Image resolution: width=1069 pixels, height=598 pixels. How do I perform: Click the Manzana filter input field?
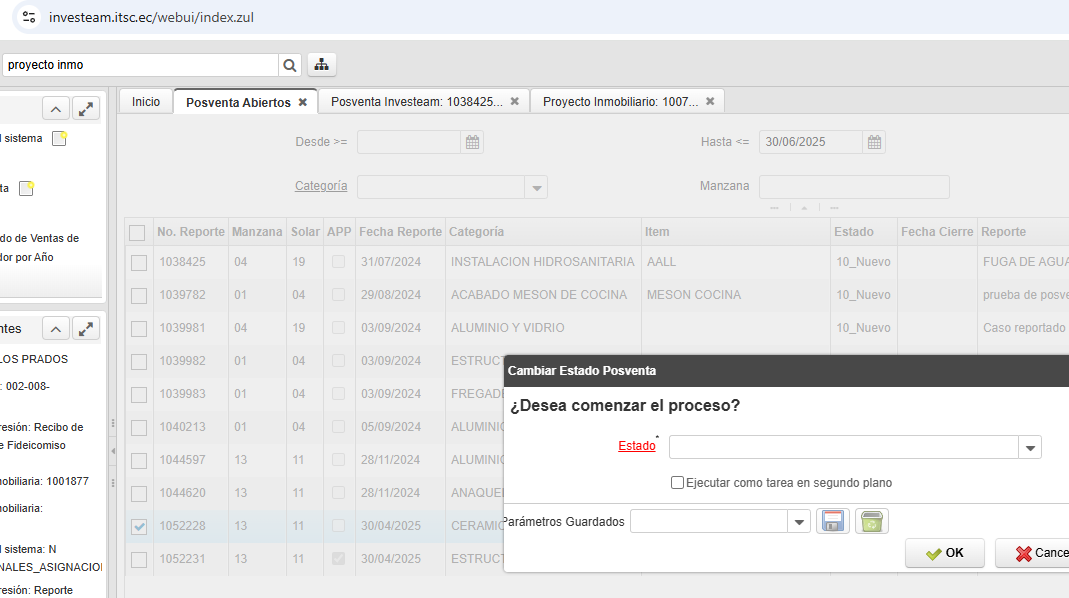tap(853, 187)
